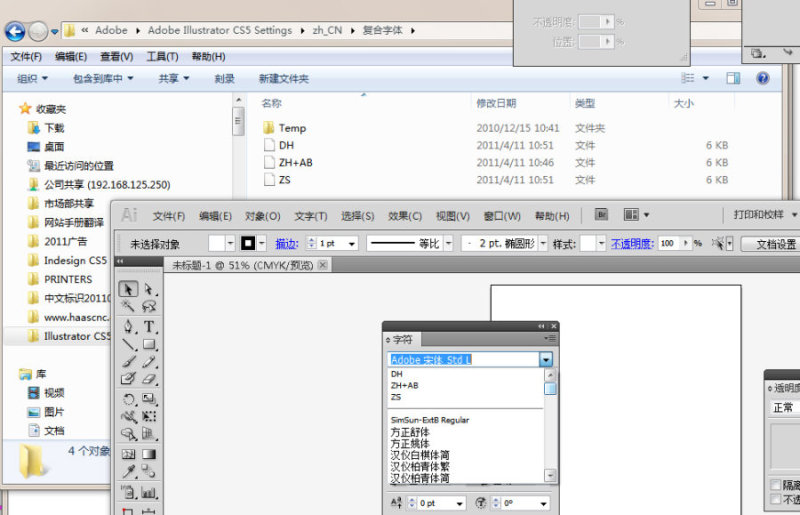This screenshot has height=515, width=800.
Task: Toggle the Explorer preview pane icon
Action: (733, 78)
